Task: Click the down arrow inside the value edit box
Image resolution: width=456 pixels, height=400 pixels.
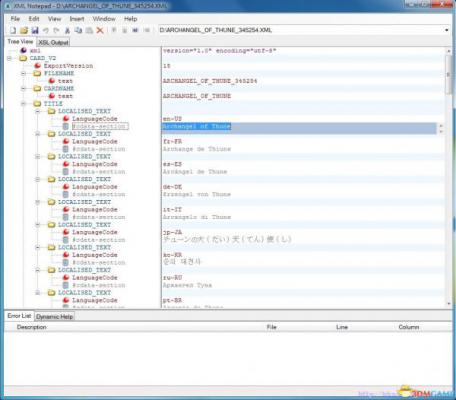Action: tap(441, 132)
